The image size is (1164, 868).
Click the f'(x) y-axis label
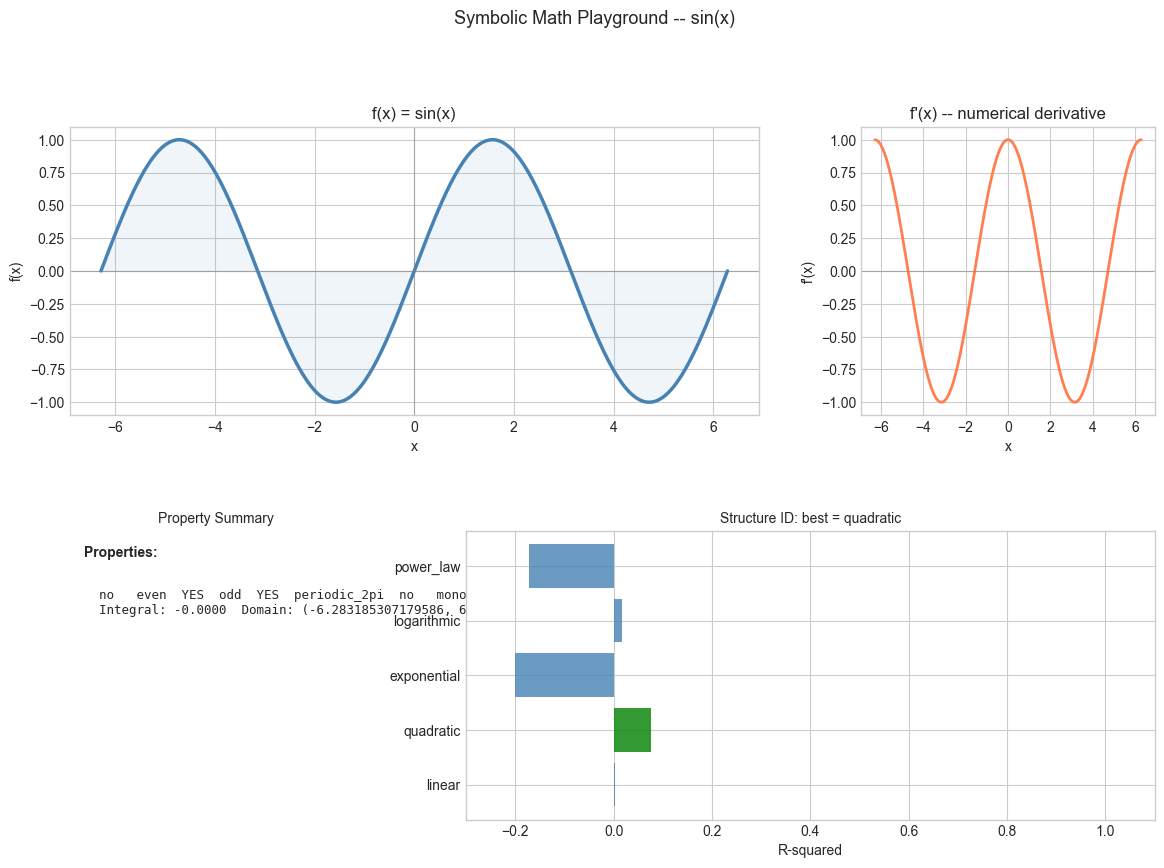point(807,271)
